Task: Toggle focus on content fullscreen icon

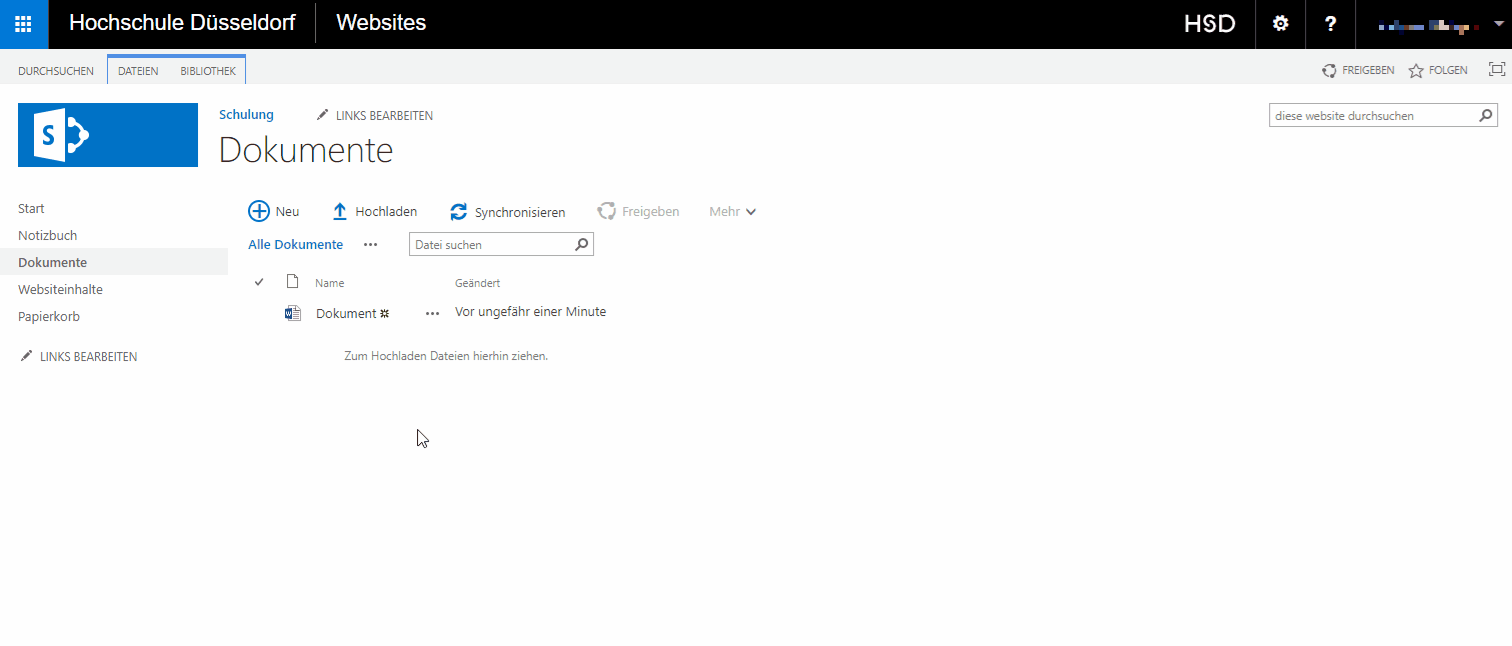Action: pos(1496,70)
